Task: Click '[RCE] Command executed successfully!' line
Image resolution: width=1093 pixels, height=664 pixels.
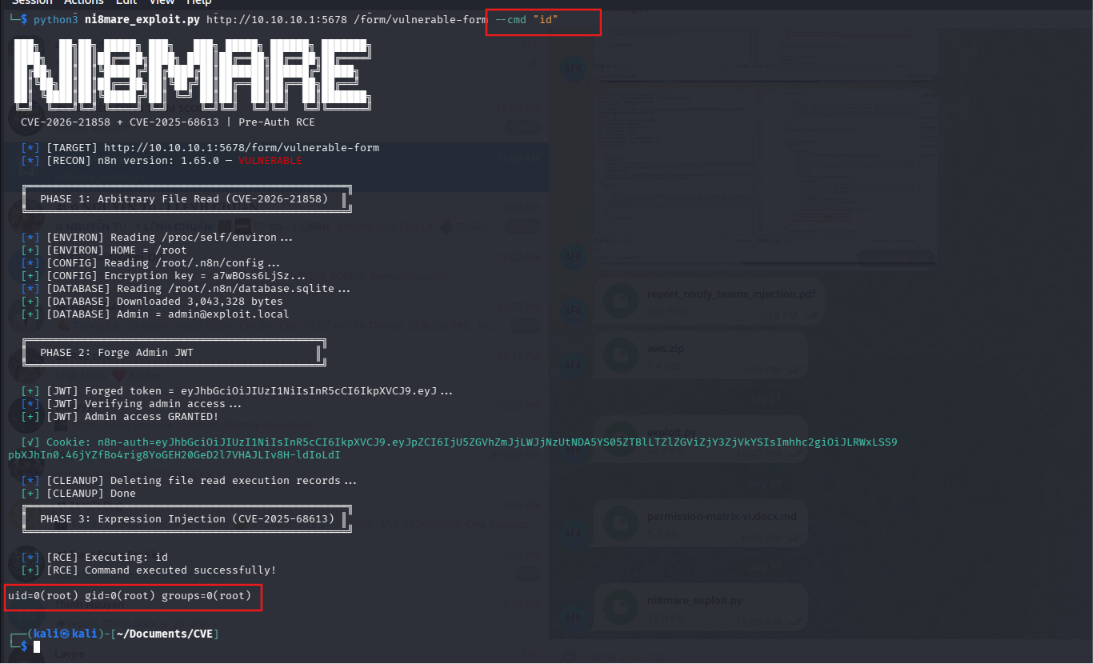Action: (x=148, y=570)
